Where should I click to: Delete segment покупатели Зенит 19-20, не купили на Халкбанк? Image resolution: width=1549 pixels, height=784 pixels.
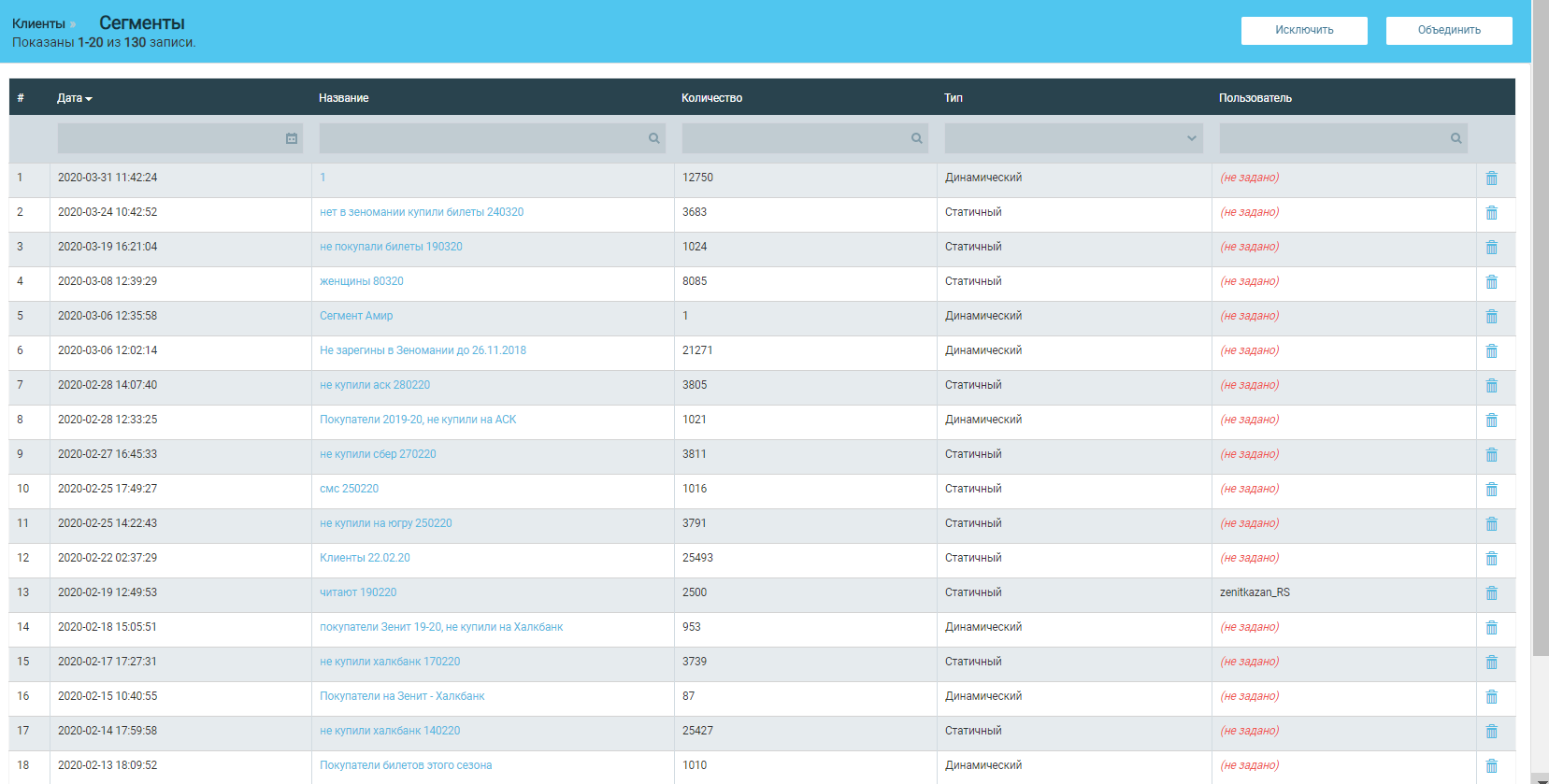coord(1492,627)
